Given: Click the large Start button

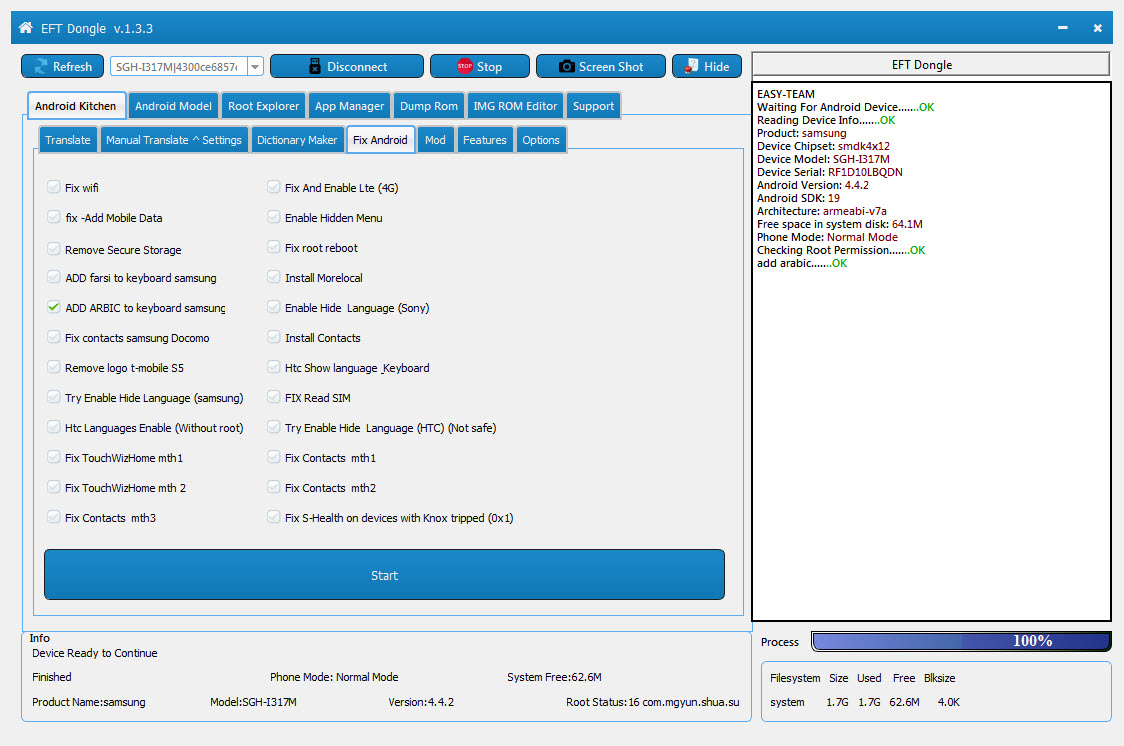Looking at the screenshot, I should (x=384, y=575).
